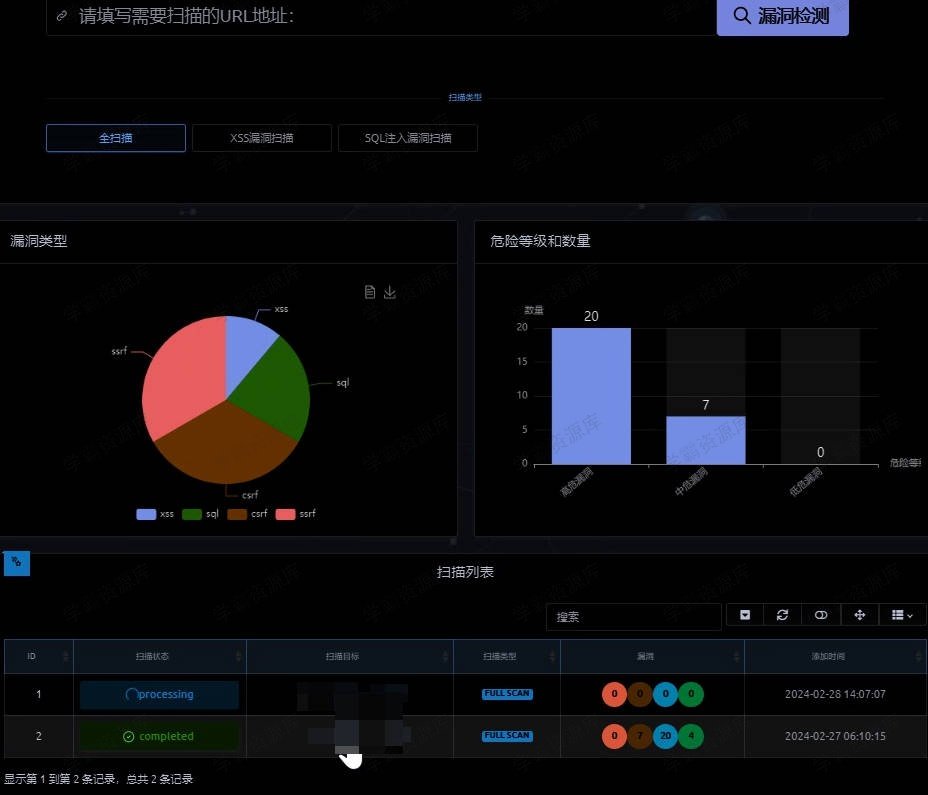Click brown count circle showing 7
The image size is (928, 795).
[x=640, y=736]
